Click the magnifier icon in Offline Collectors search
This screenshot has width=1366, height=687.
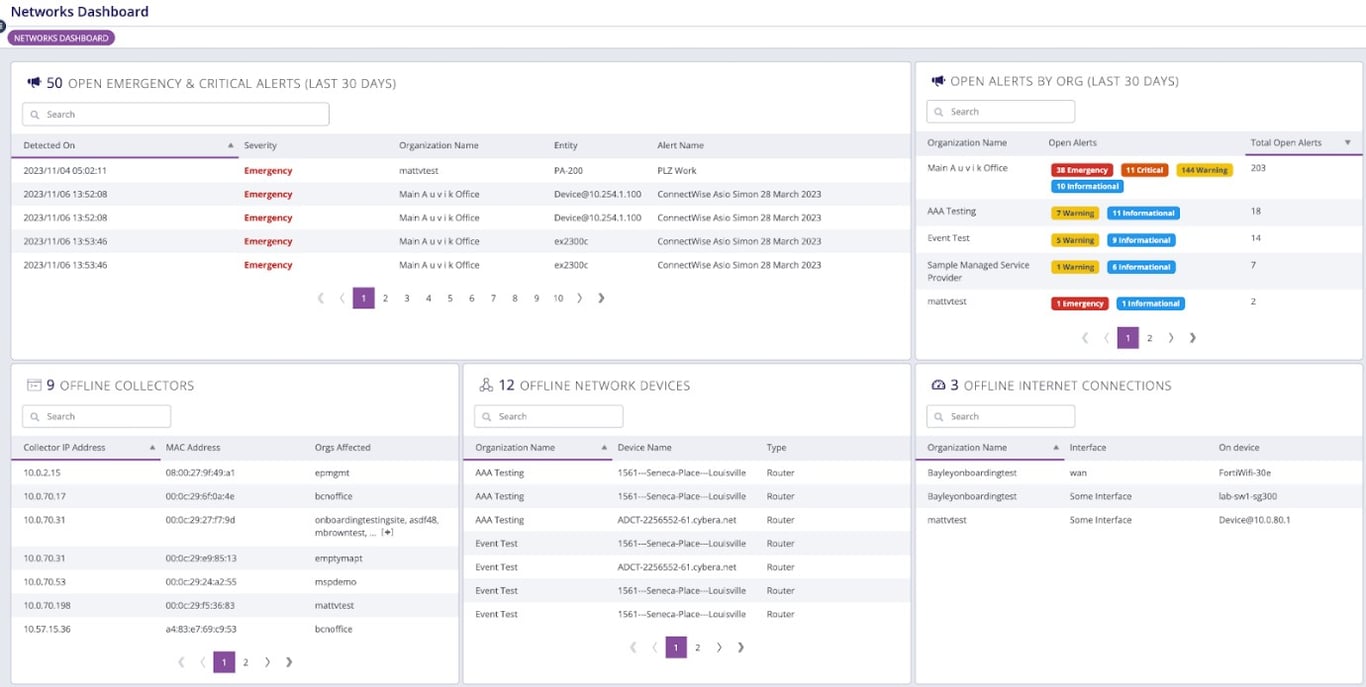[x=34, y=416]
